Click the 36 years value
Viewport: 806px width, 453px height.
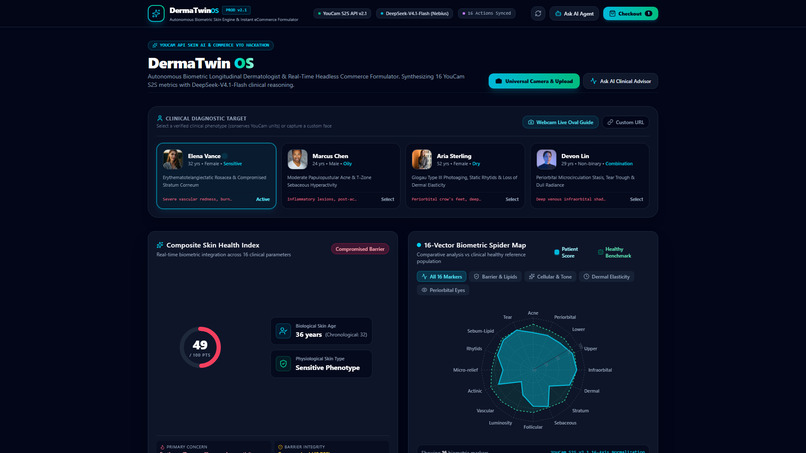pyautogui.click(x=308, y=335)
